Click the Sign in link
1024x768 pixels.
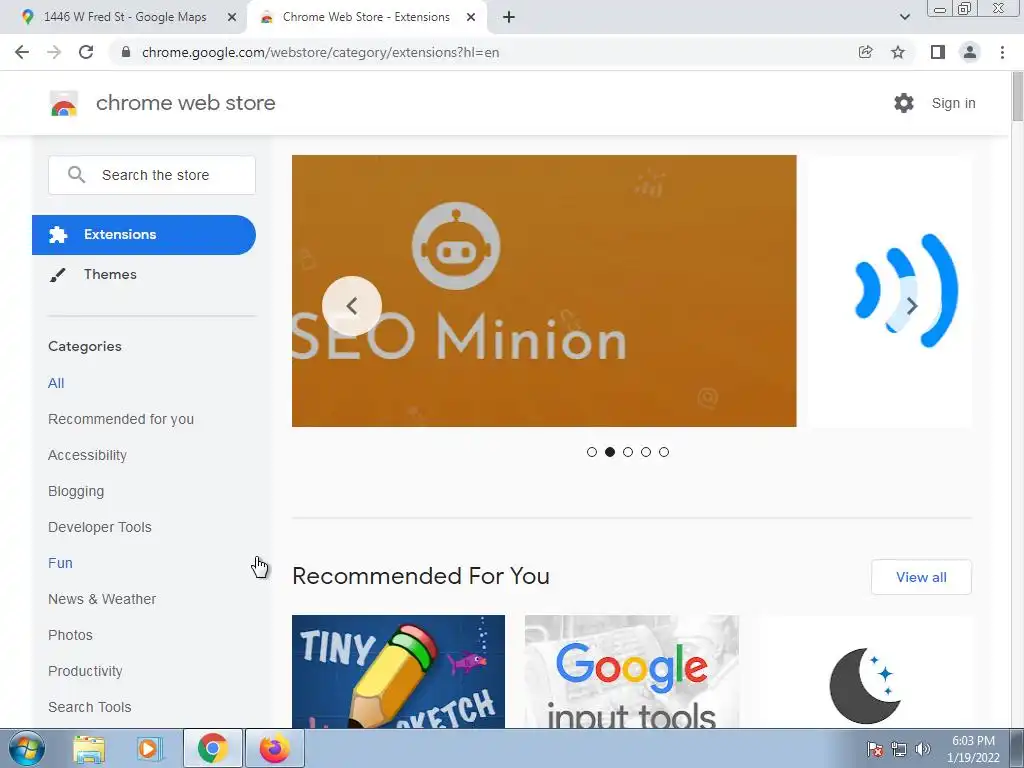click(953, 103)
